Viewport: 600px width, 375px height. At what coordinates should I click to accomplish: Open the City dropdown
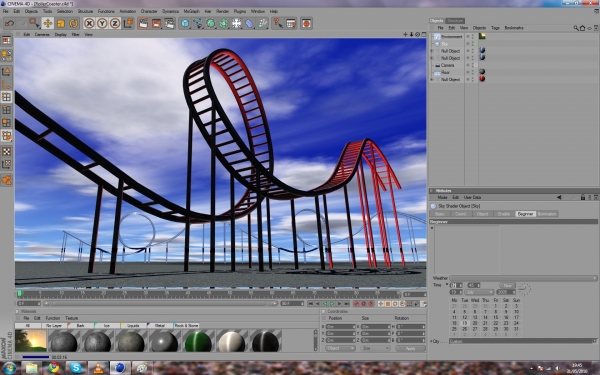523,341
